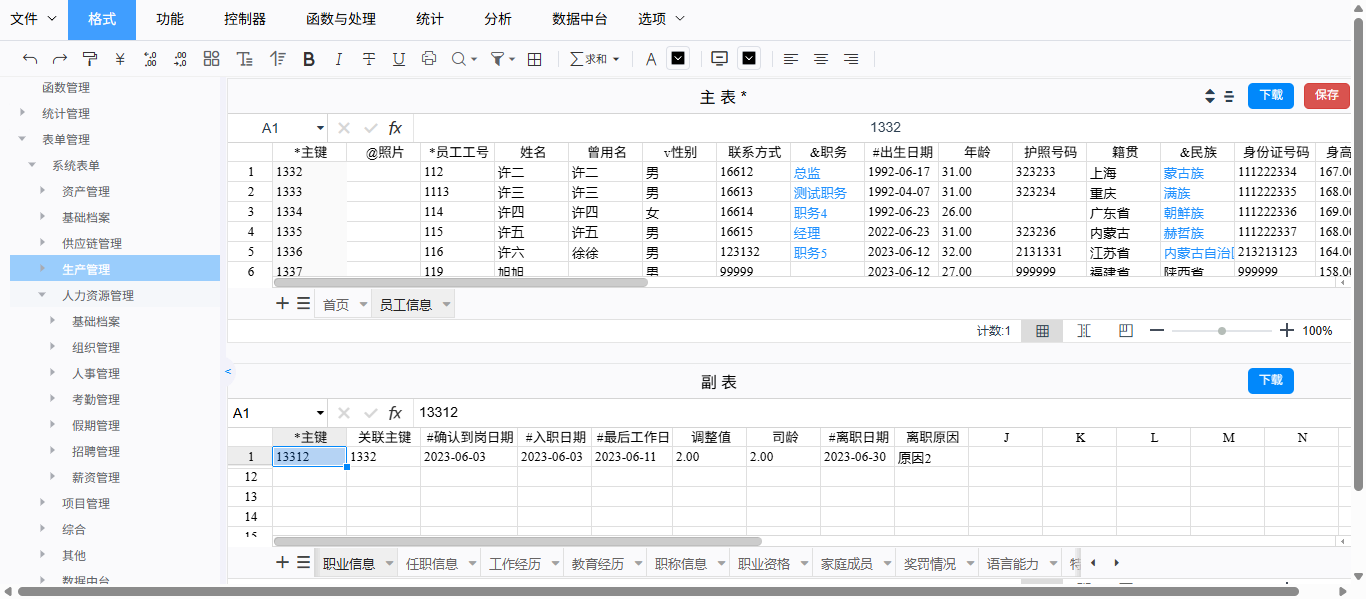Image resolution: width=1366 pixels, height=599 pixels.
Task: Open the 函数与处理 menu
Action: pos(341,19)
